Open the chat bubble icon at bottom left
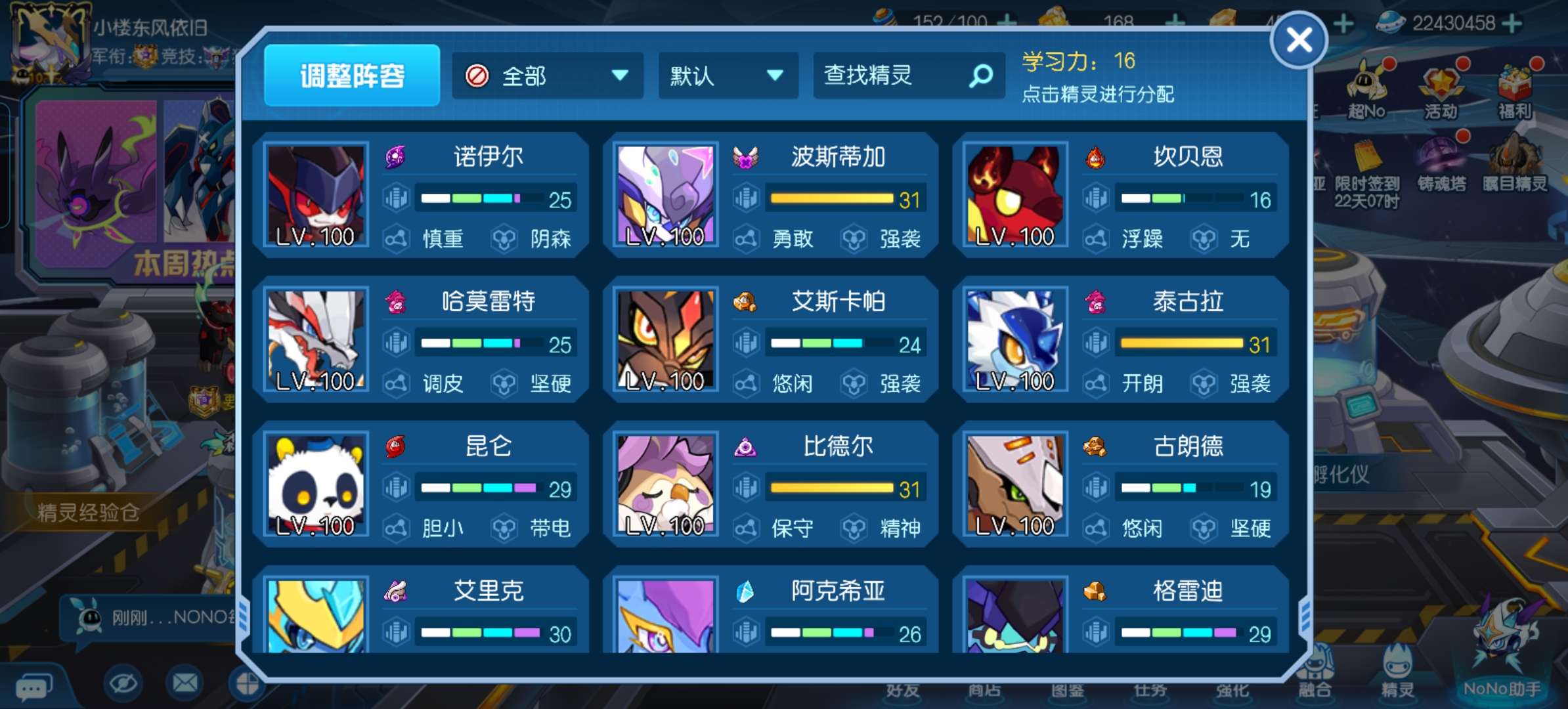The width and height of the screenshot is (1568, 709). (34, 686)
